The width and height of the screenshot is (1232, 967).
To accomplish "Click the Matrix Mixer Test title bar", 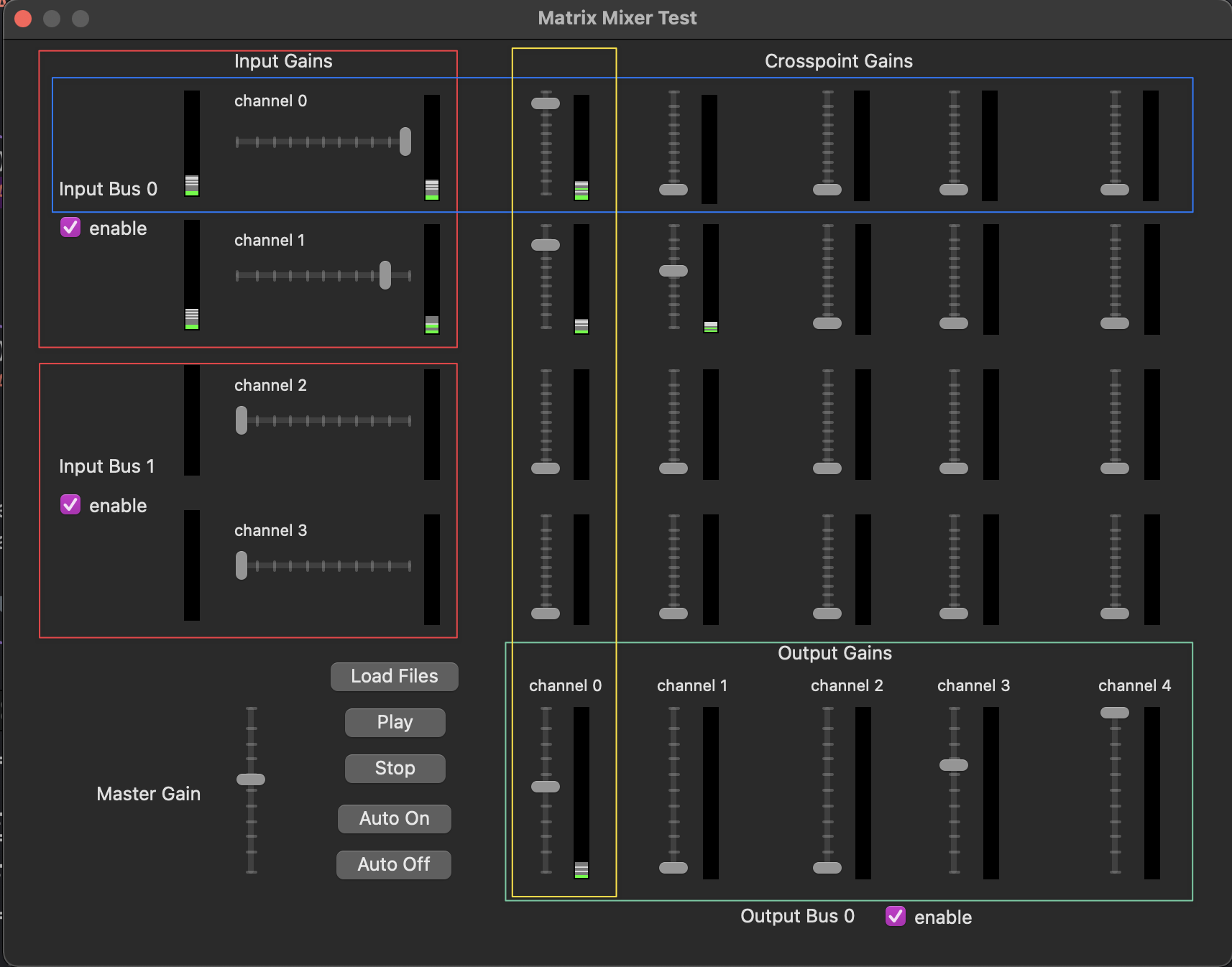I will [616, 17].
